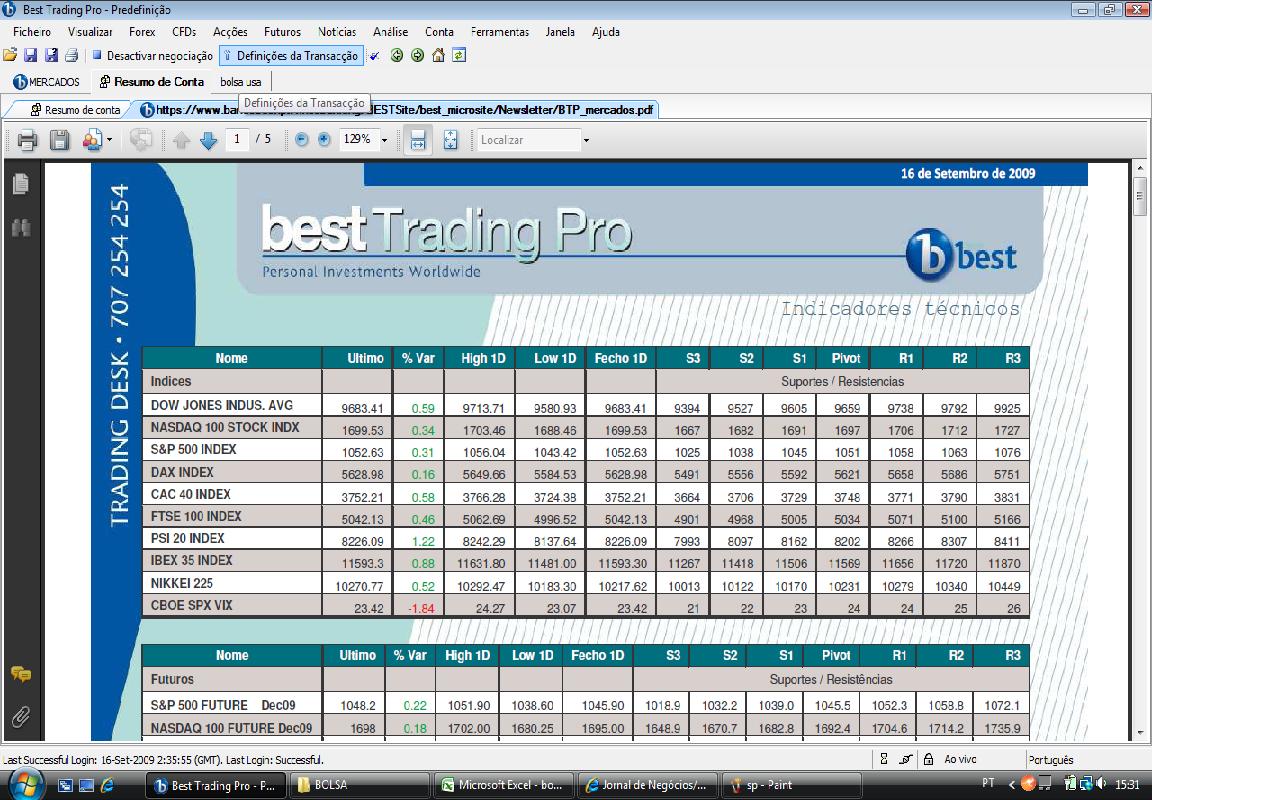Click the home icon in main toolbar
This screenshot has height=800, width=1280.
(x=438, y=56)
